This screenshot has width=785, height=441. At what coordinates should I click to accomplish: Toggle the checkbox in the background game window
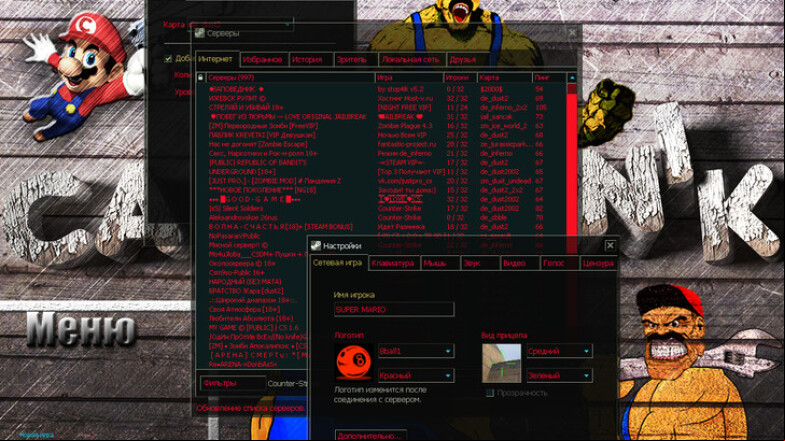[168, 59]
